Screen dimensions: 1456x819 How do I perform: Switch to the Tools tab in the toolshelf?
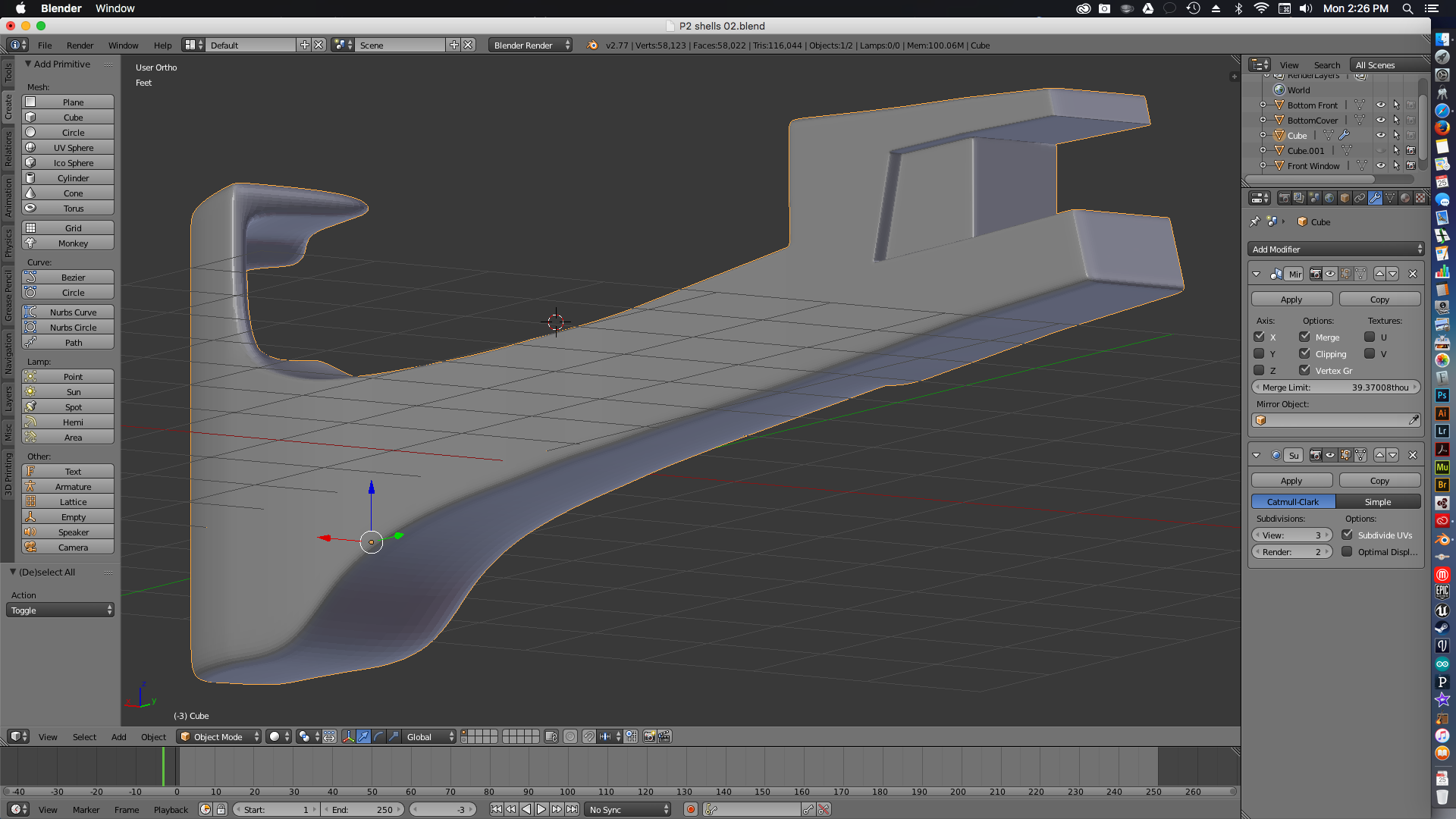[8, 73]
